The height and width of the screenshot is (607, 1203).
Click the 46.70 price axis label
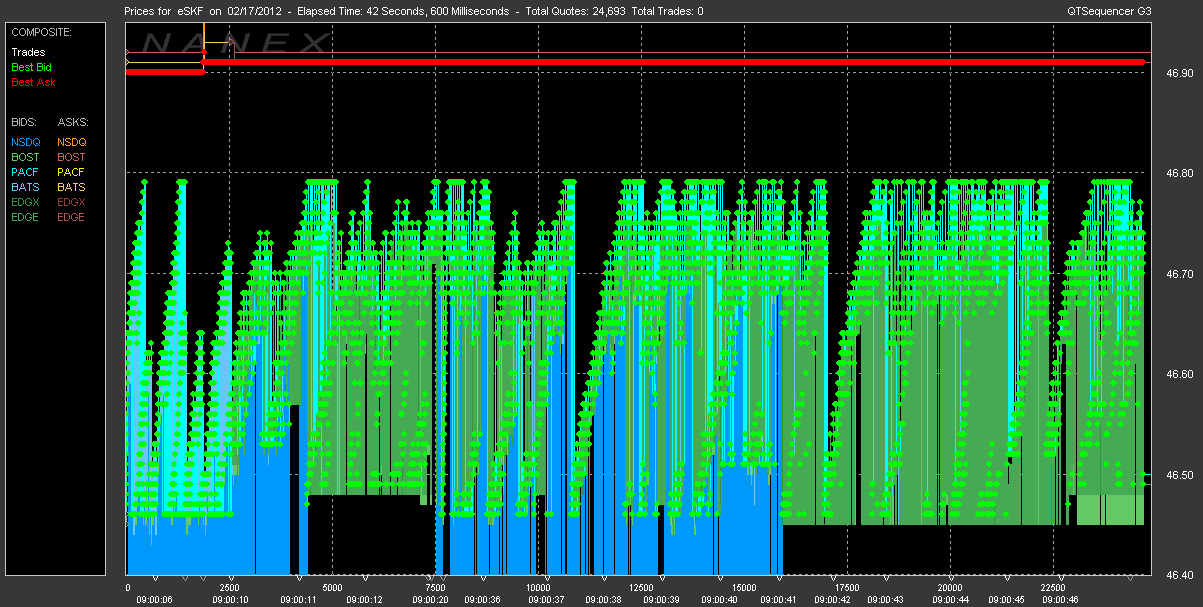pos(1179,274)
